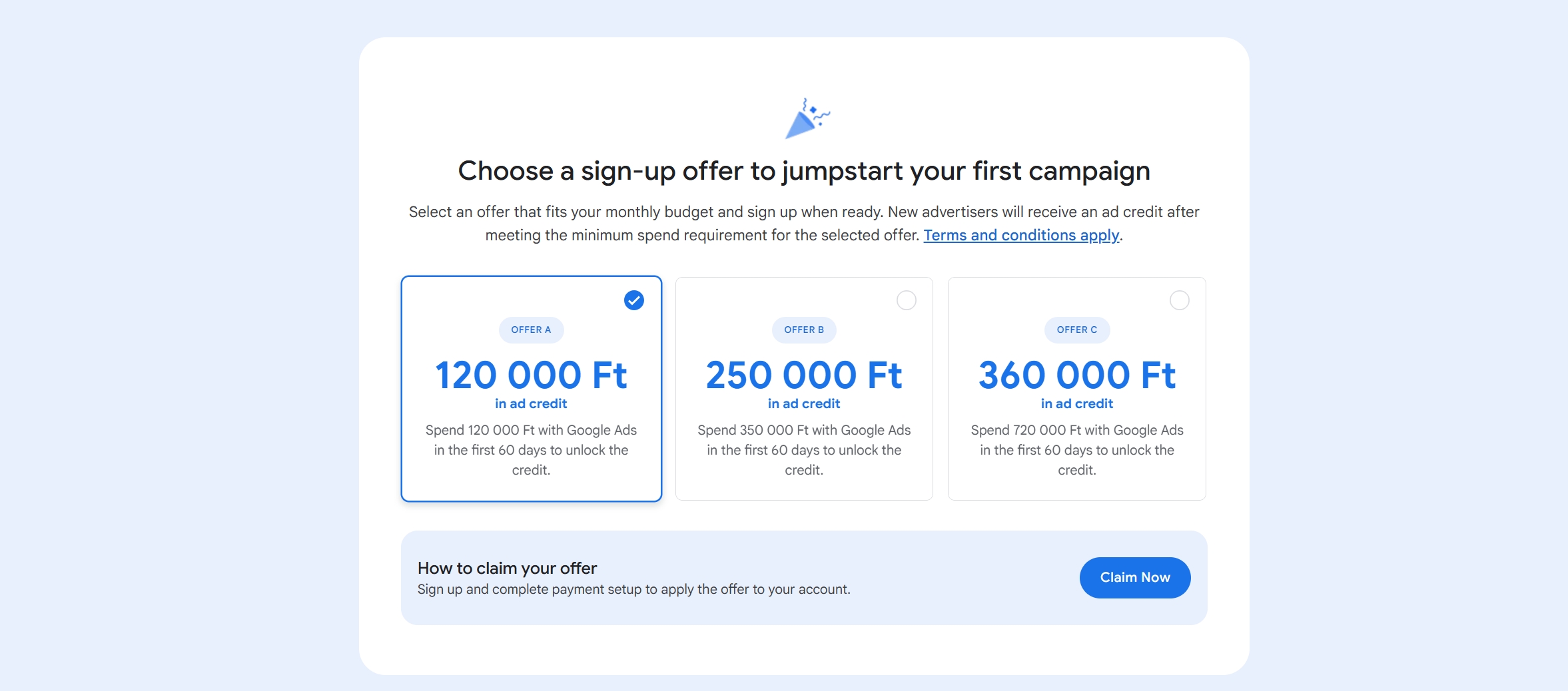This screenshot has width=1568, height=691.
Task: Click the 'How to claim your offer' heading
Action: coord(507,568)
